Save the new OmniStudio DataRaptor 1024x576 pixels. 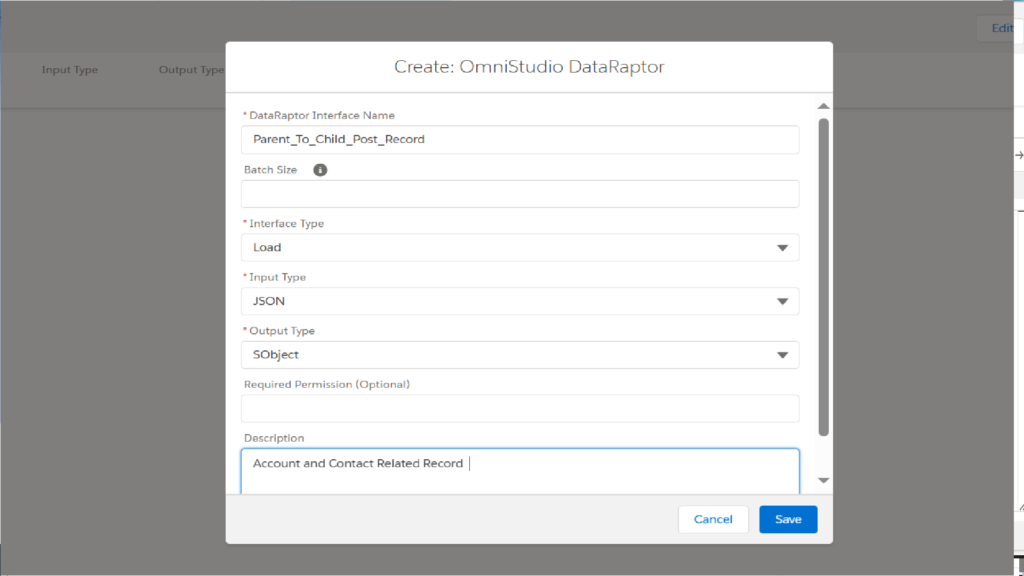coord(788,519)
